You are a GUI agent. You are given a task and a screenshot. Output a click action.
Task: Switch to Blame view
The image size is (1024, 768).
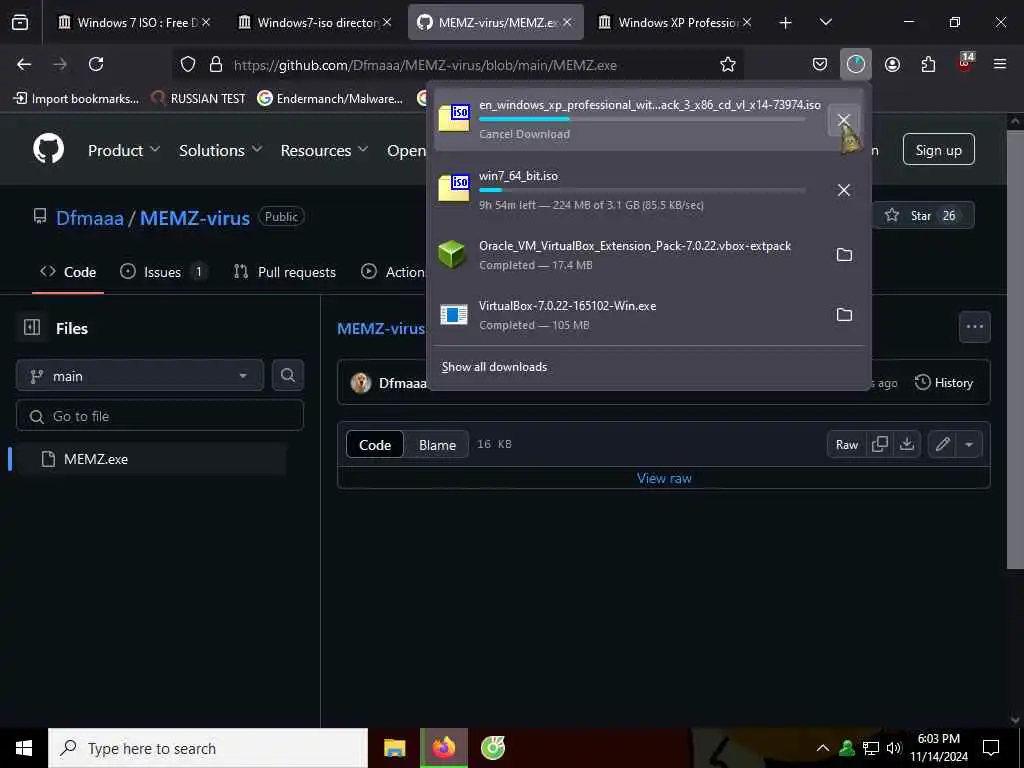437,445
